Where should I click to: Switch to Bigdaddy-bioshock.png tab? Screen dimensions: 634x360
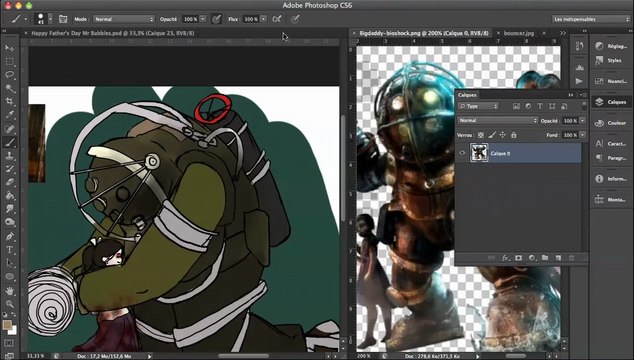click(x=424, y=33)
